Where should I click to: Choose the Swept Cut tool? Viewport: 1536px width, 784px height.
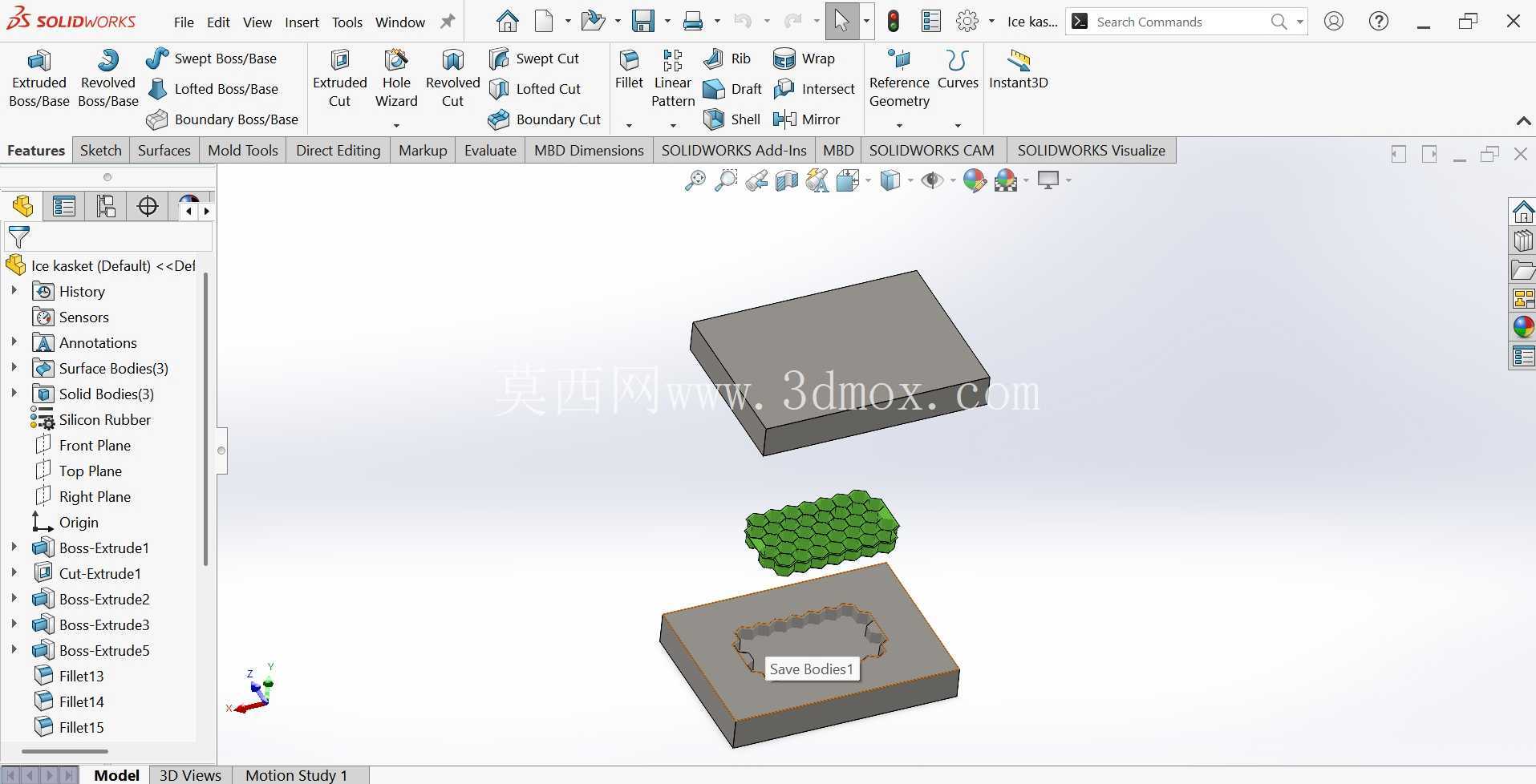(534, 59)
